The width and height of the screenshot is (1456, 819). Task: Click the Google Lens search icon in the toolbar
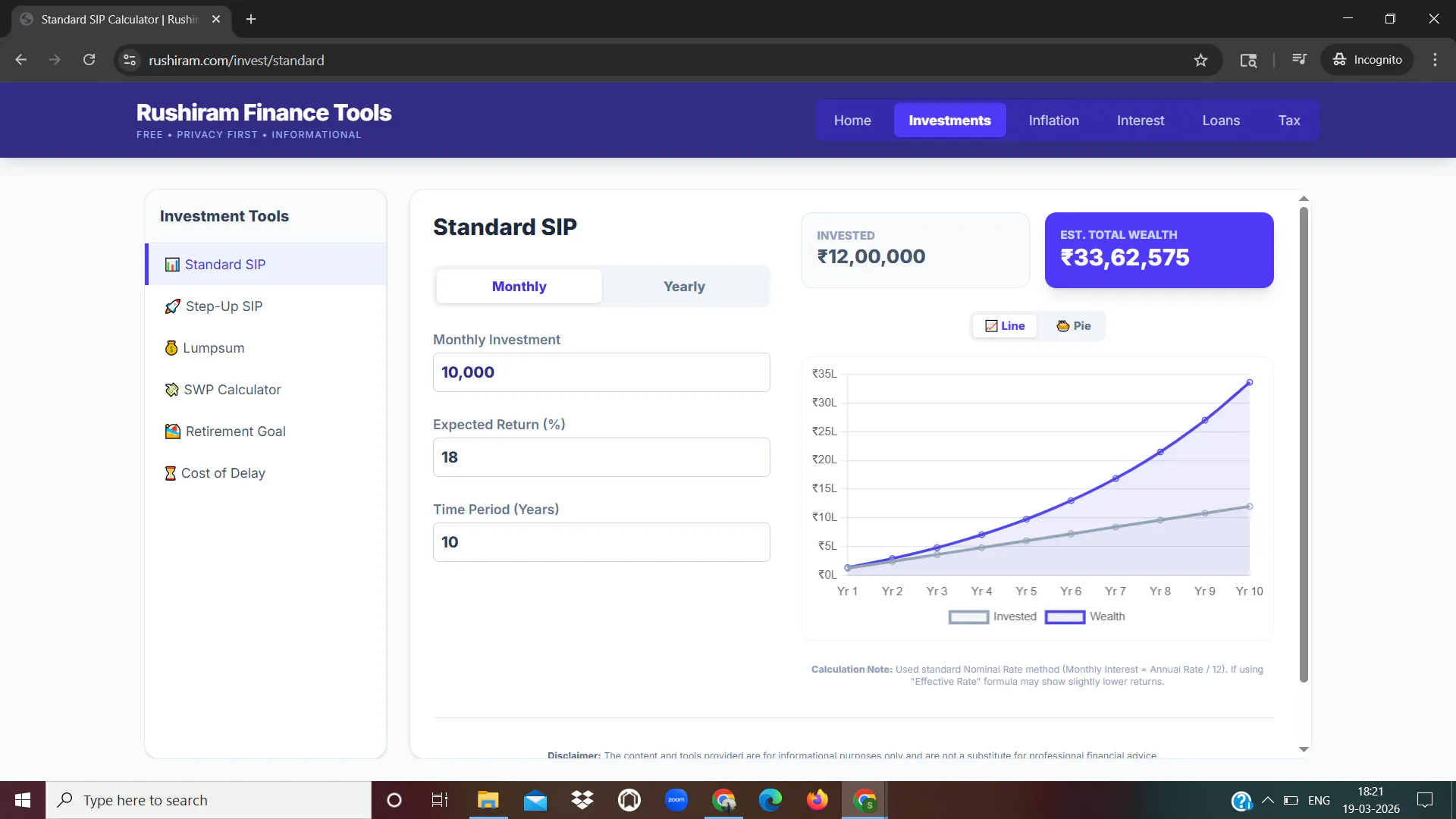(x=1248, y=60)
